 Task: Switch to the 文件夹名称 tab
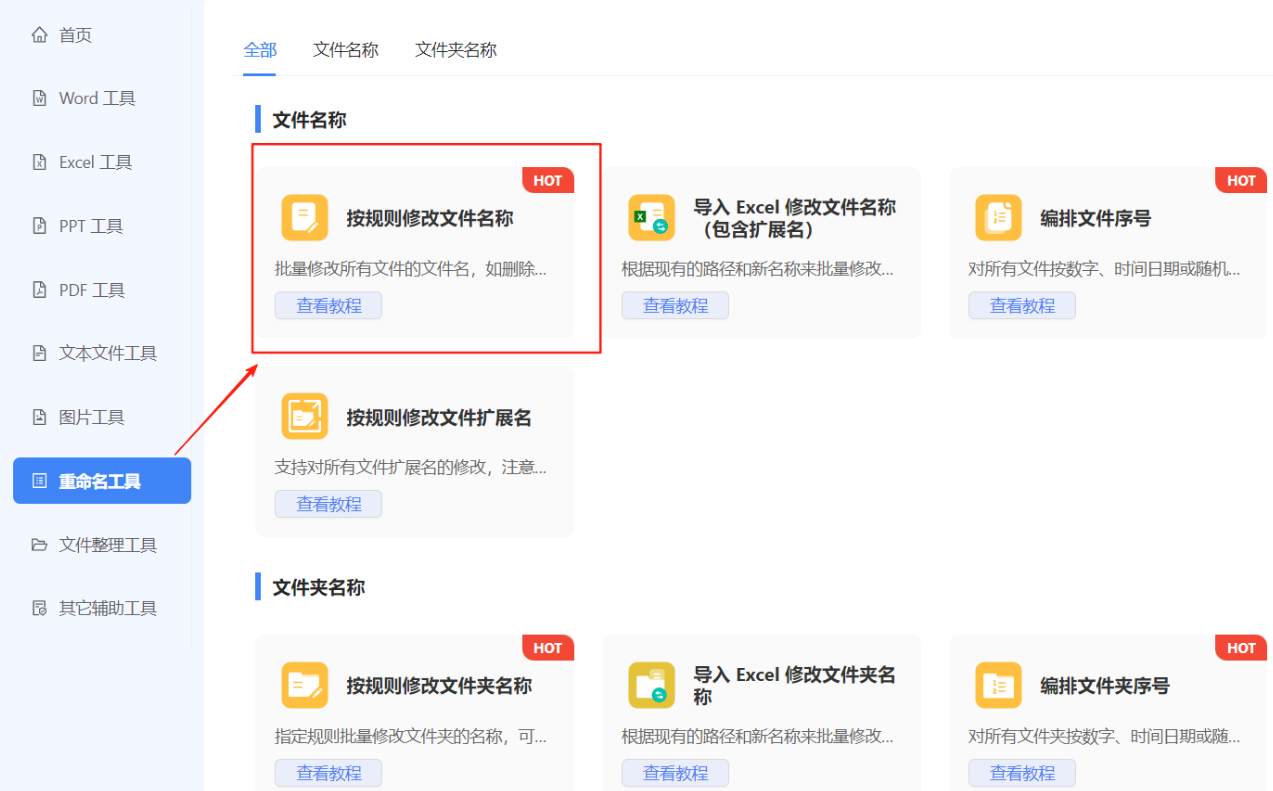(455, 50)
